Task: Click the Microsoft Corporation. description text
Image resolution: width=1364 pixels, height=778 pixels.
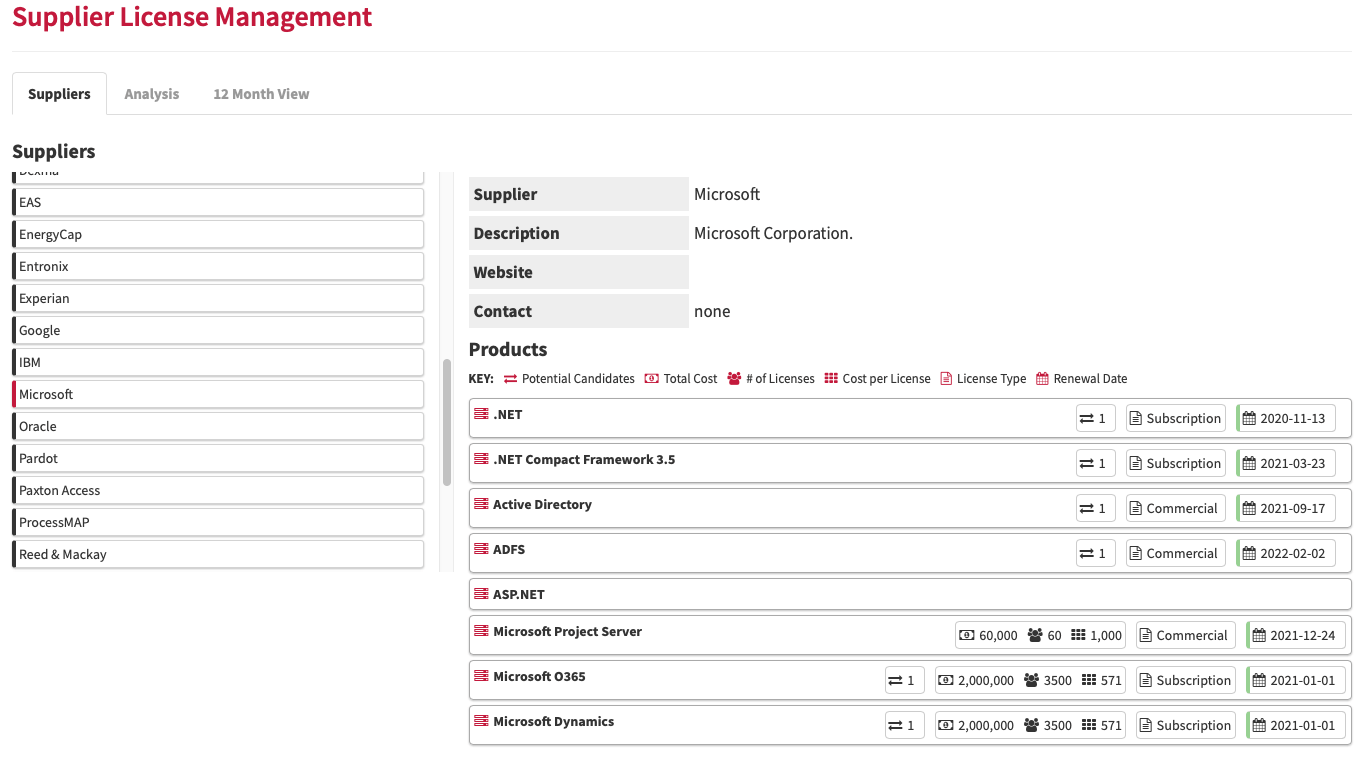Action: tap(773, 233)
